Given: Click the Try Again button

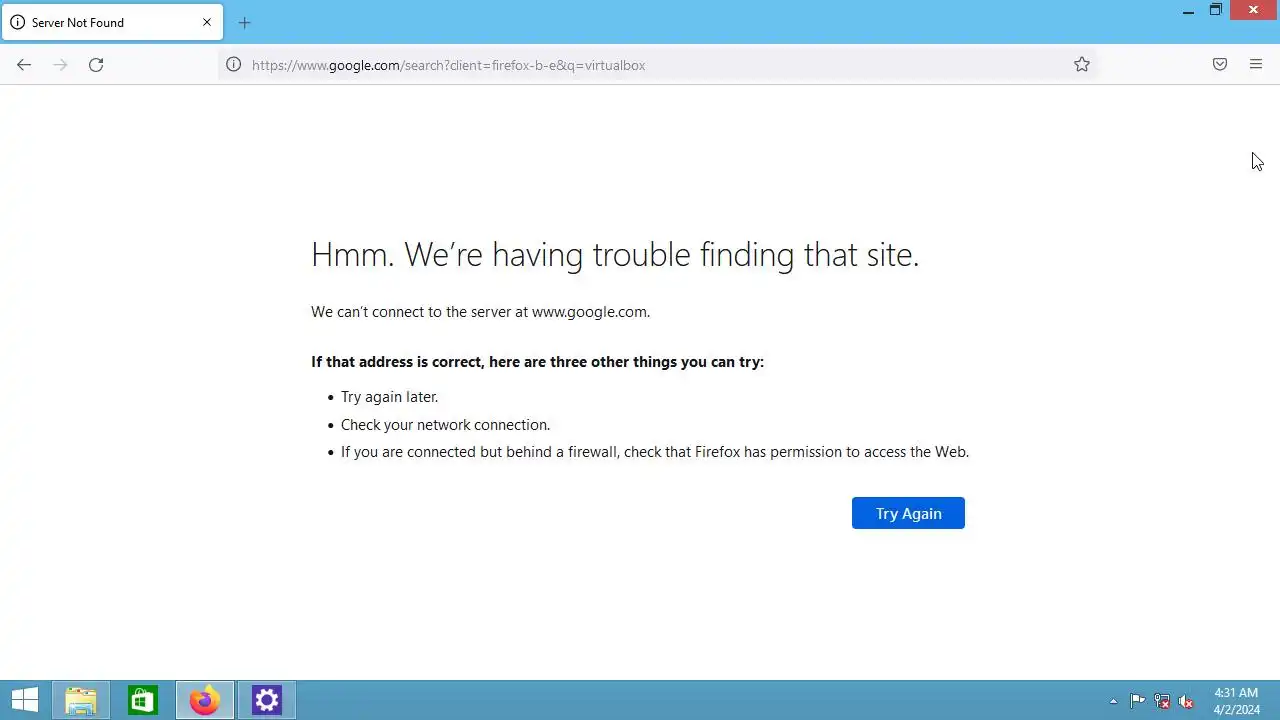Looking at the screenshot, I should (908, 513).
